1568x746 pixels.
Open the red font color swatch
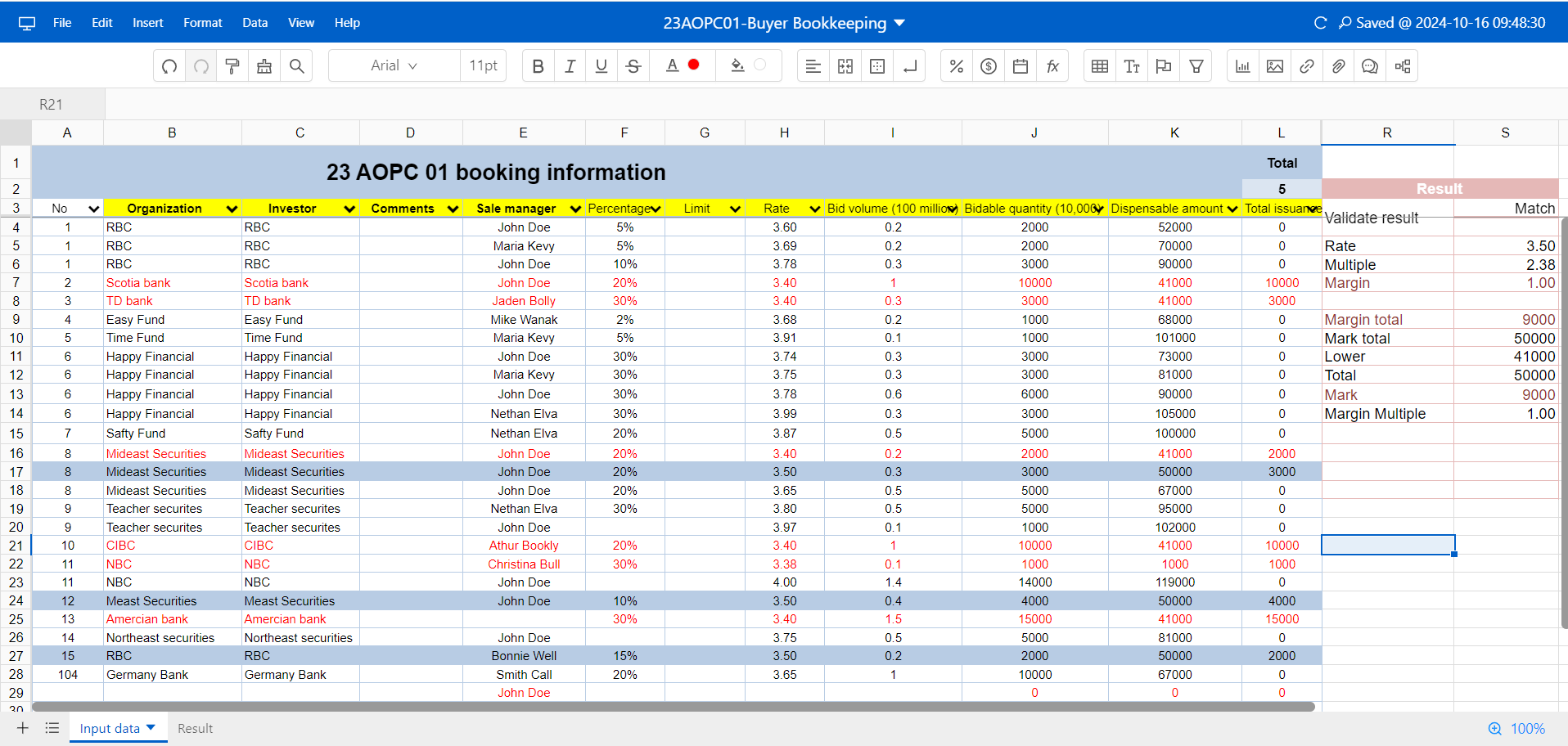(694, 65)
